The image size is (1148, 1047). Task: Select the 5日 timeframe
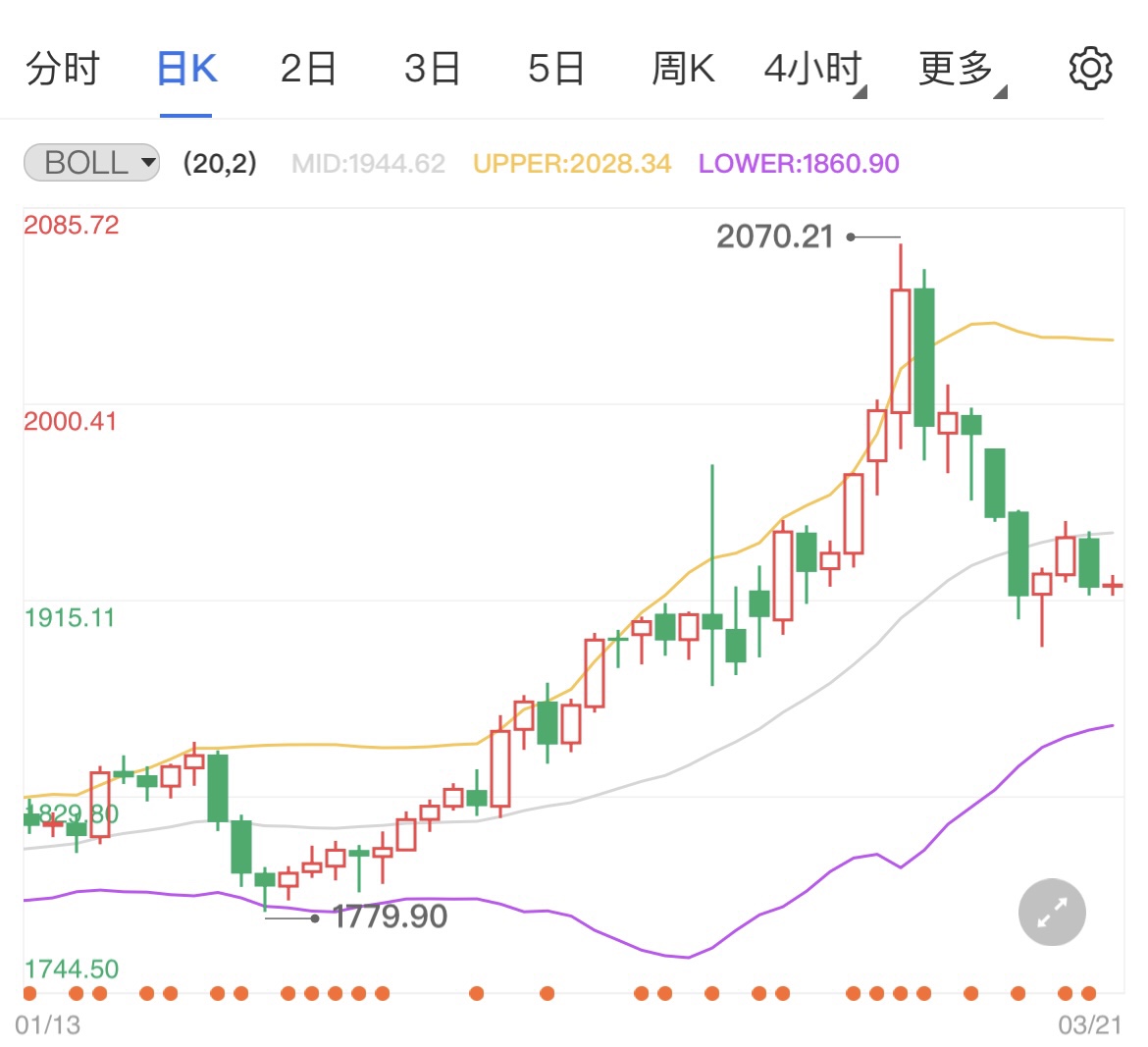[556, 68]
